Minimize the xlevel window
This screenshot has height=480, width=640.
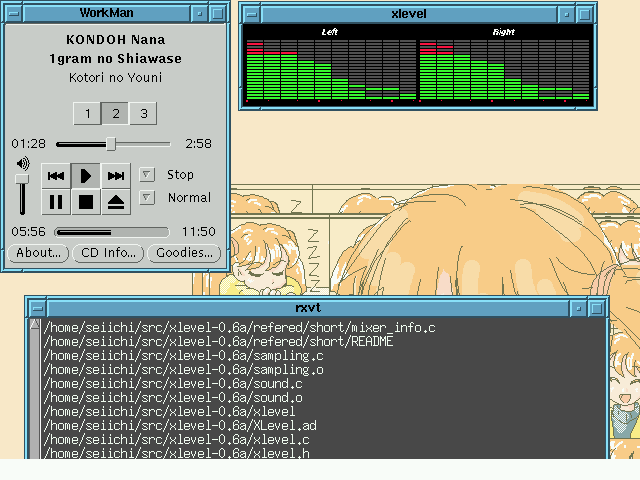[567, 15]
